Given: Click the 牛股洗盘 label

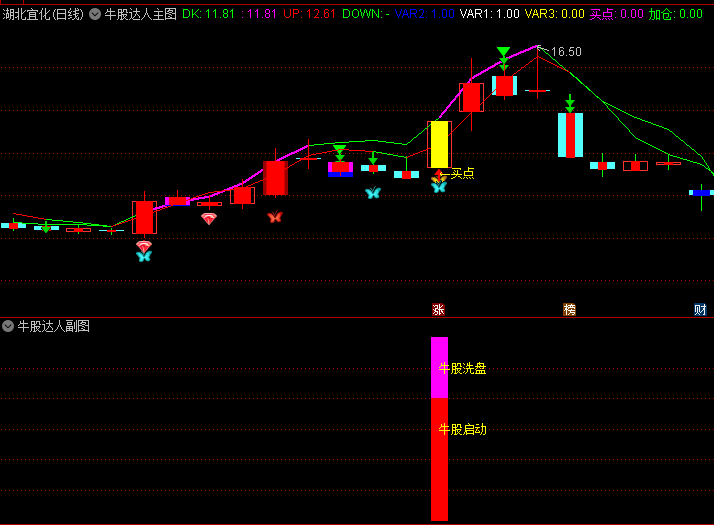Looking at the screenshot, I should point(462,368).
